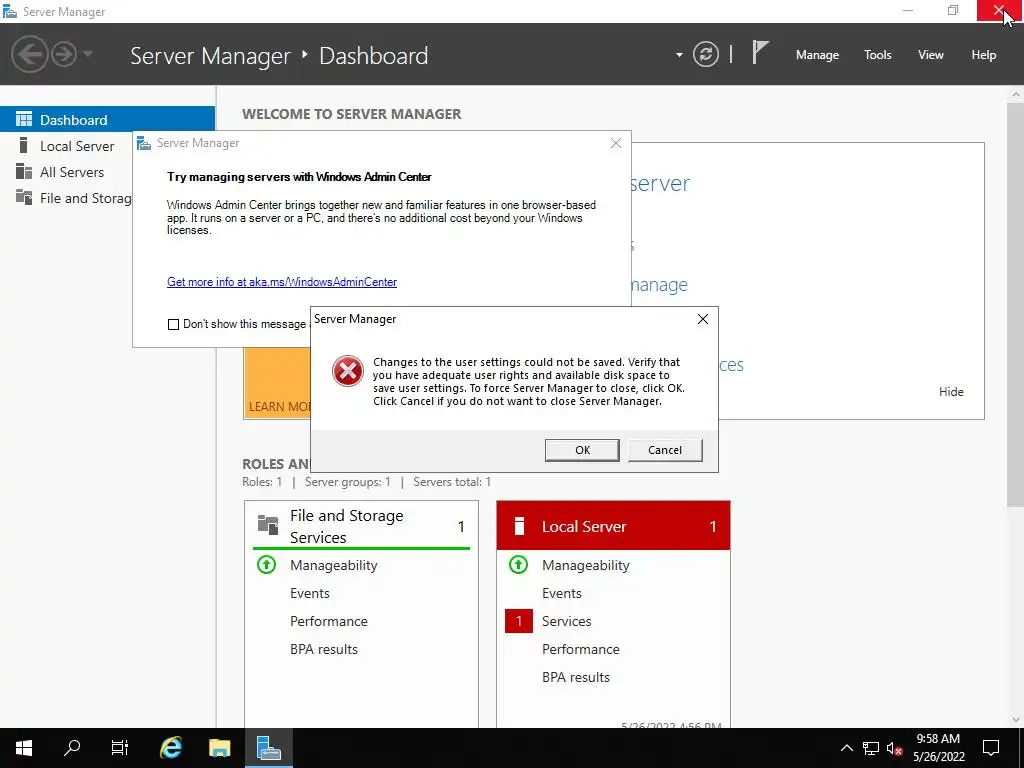Click the red Services alert badge
Image resolution: width=1024 pixels, height=768 pixels.
coord(519,621)
